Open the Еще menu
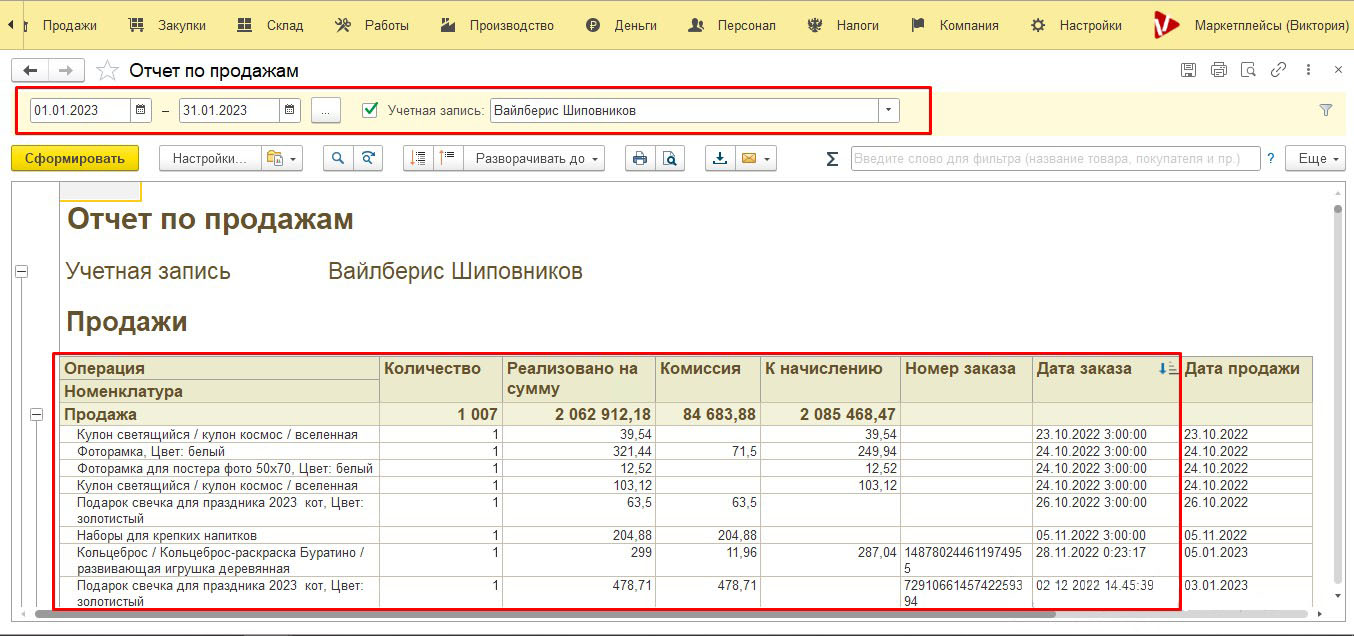This screenshot has width=1354, height=636. pos(1320,158)
